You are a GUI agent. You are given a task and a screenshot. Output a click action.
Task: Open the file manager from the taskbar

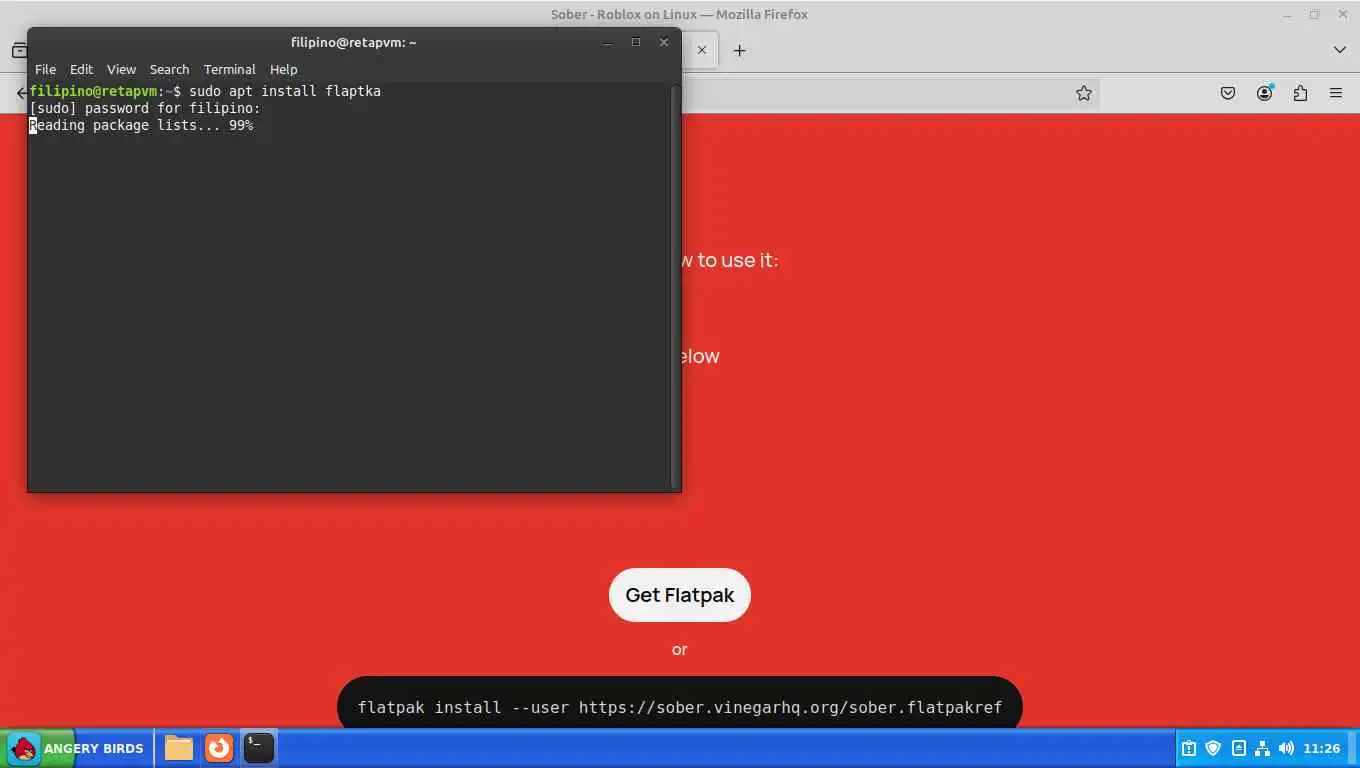(179, 748)
